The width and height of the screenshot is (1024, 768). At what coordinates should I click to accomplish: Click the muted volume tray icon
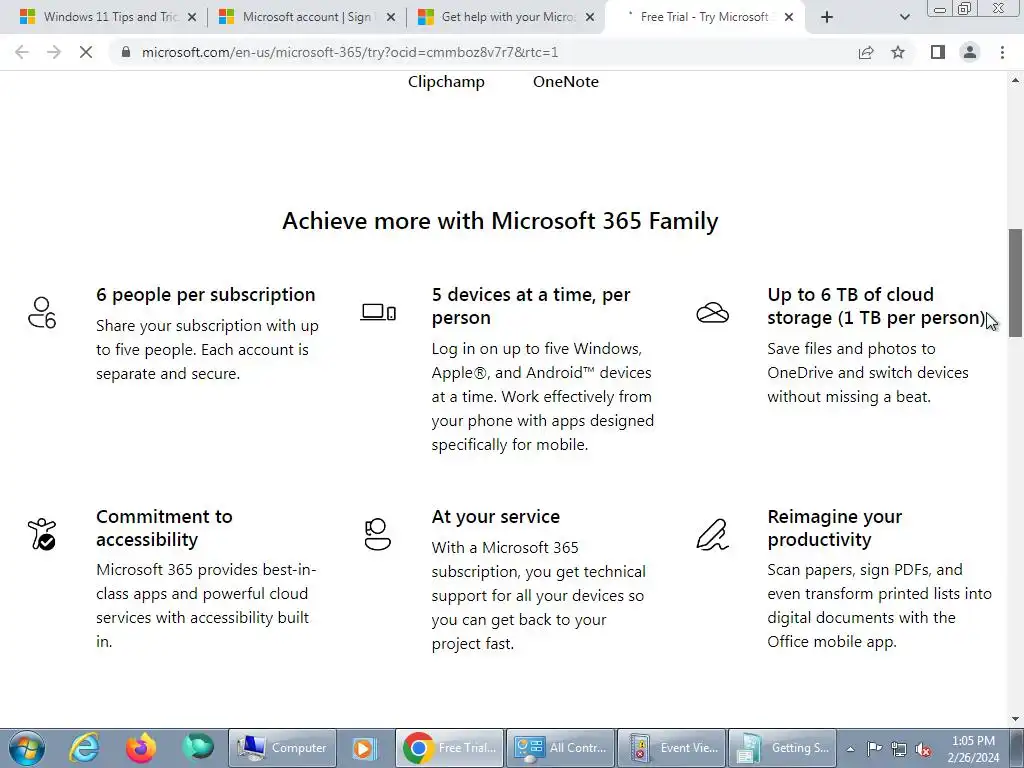pos(923,749)
